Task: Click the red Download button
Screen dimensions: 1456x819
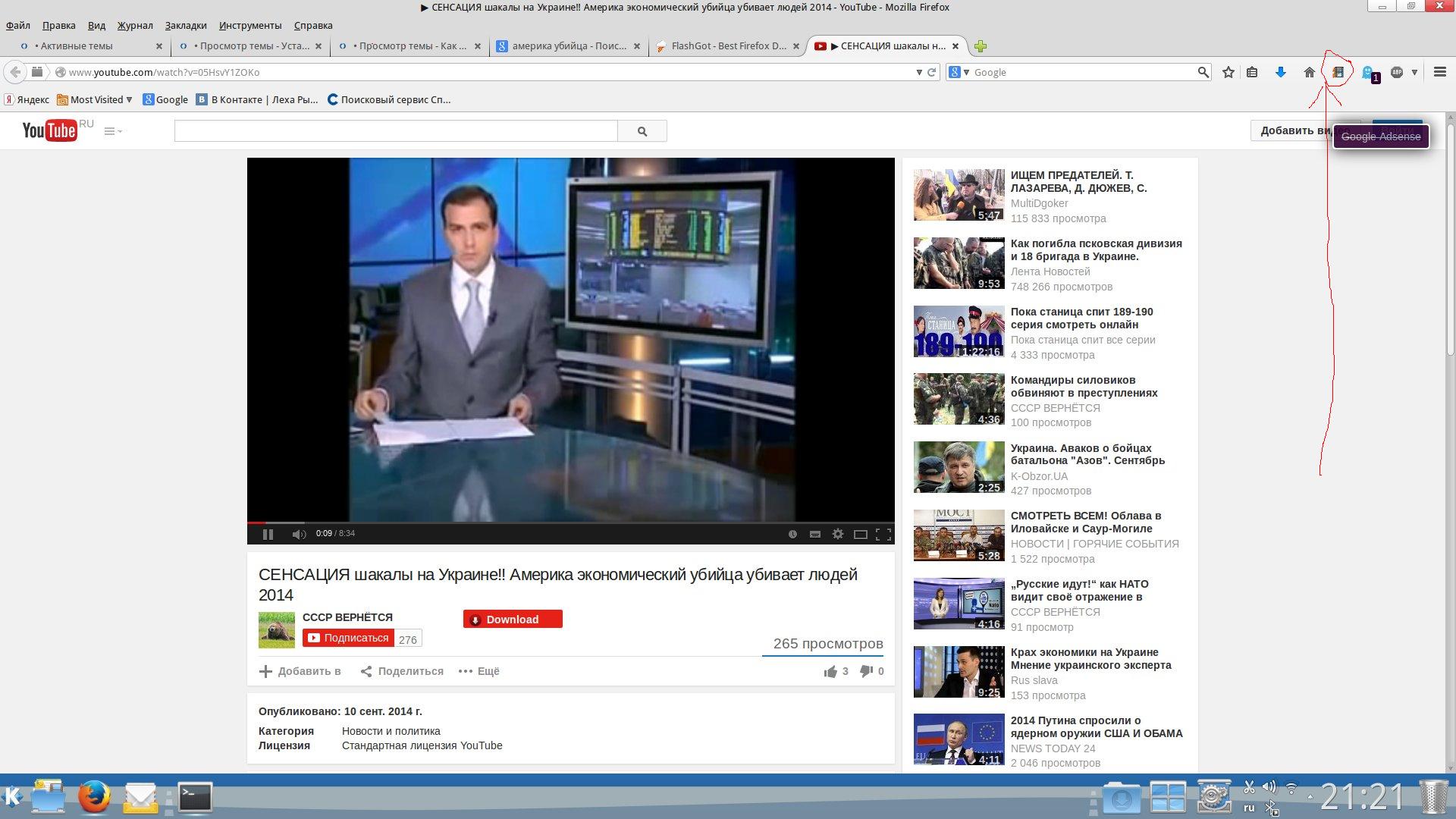Action: pyautogui.click(x=513, y=619)
